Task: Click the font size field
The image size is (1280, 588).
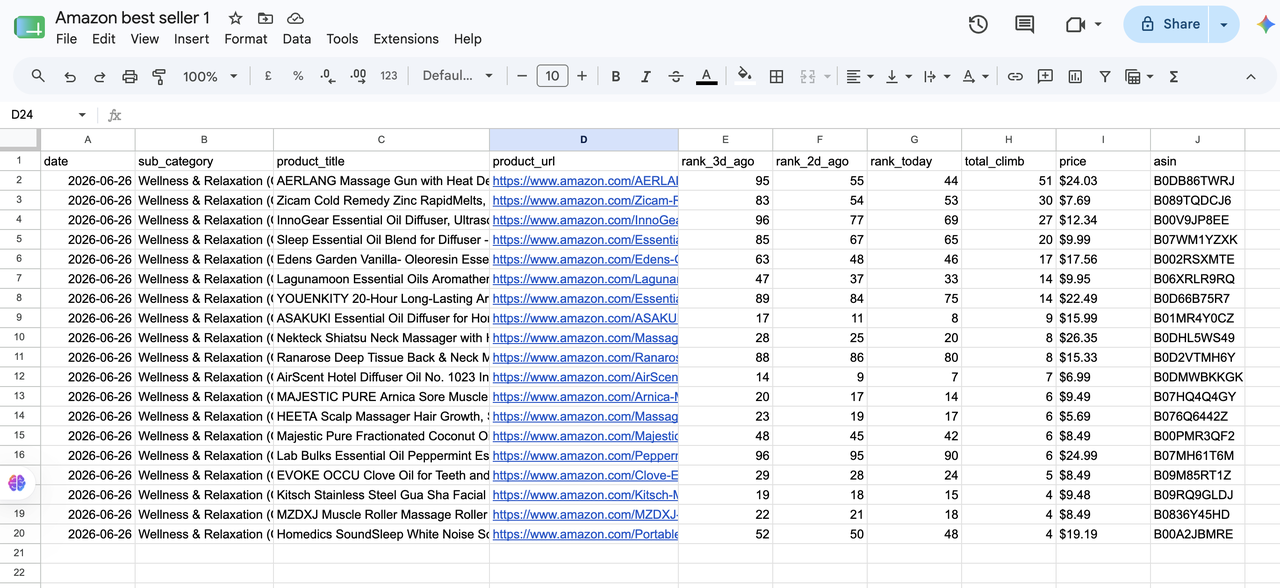Action: tap(552, 76)
